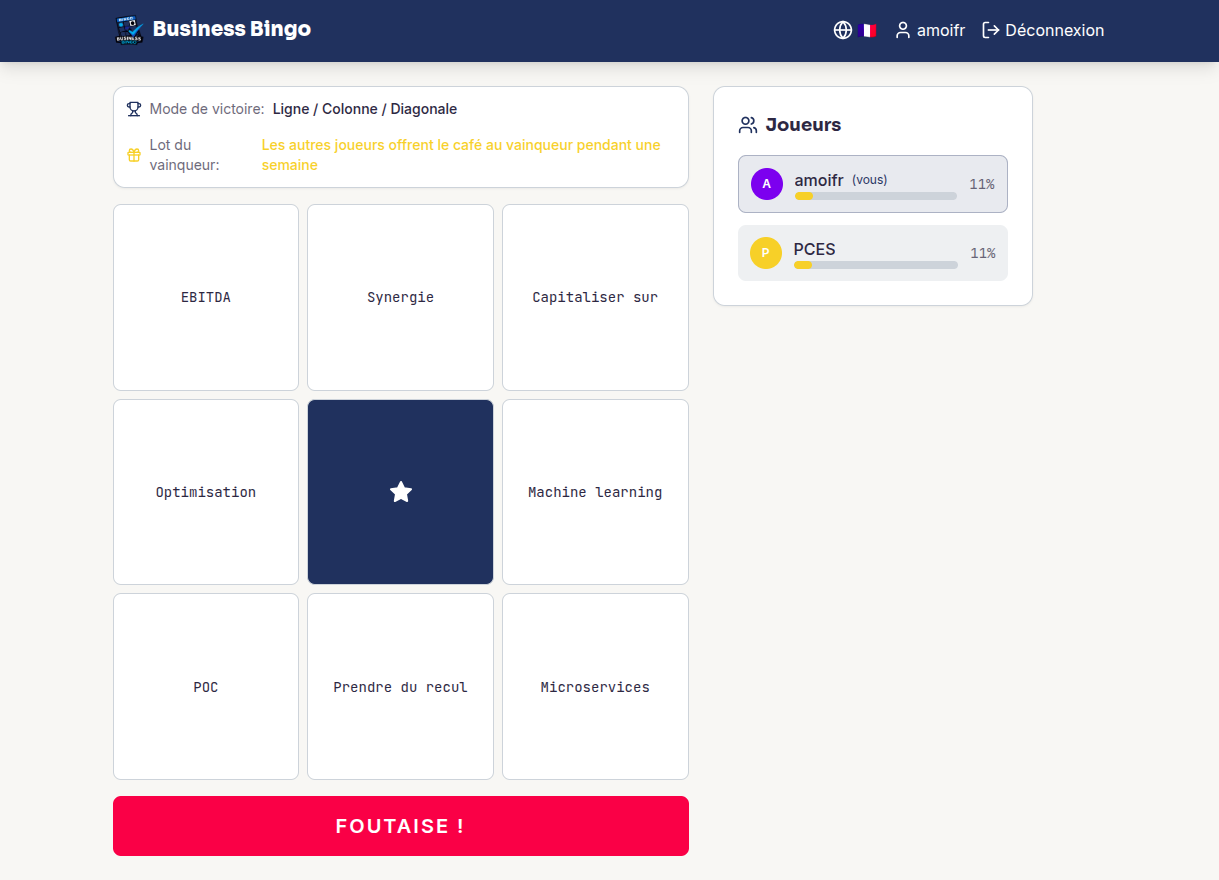Mark the Optimisation square
1219x880 pixels.
(205, 491)
